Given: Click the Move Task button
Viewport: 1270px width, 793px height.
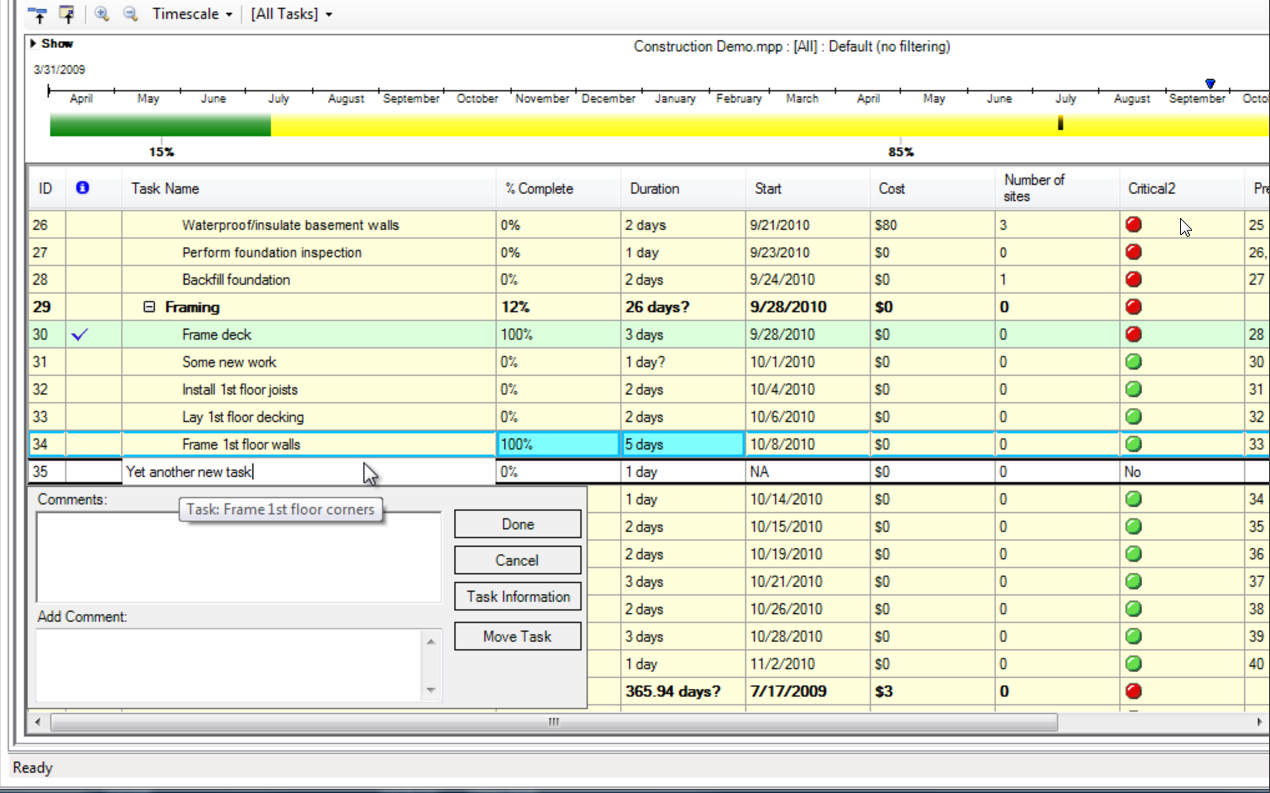Looking at the screenshot, I should 517,637.
